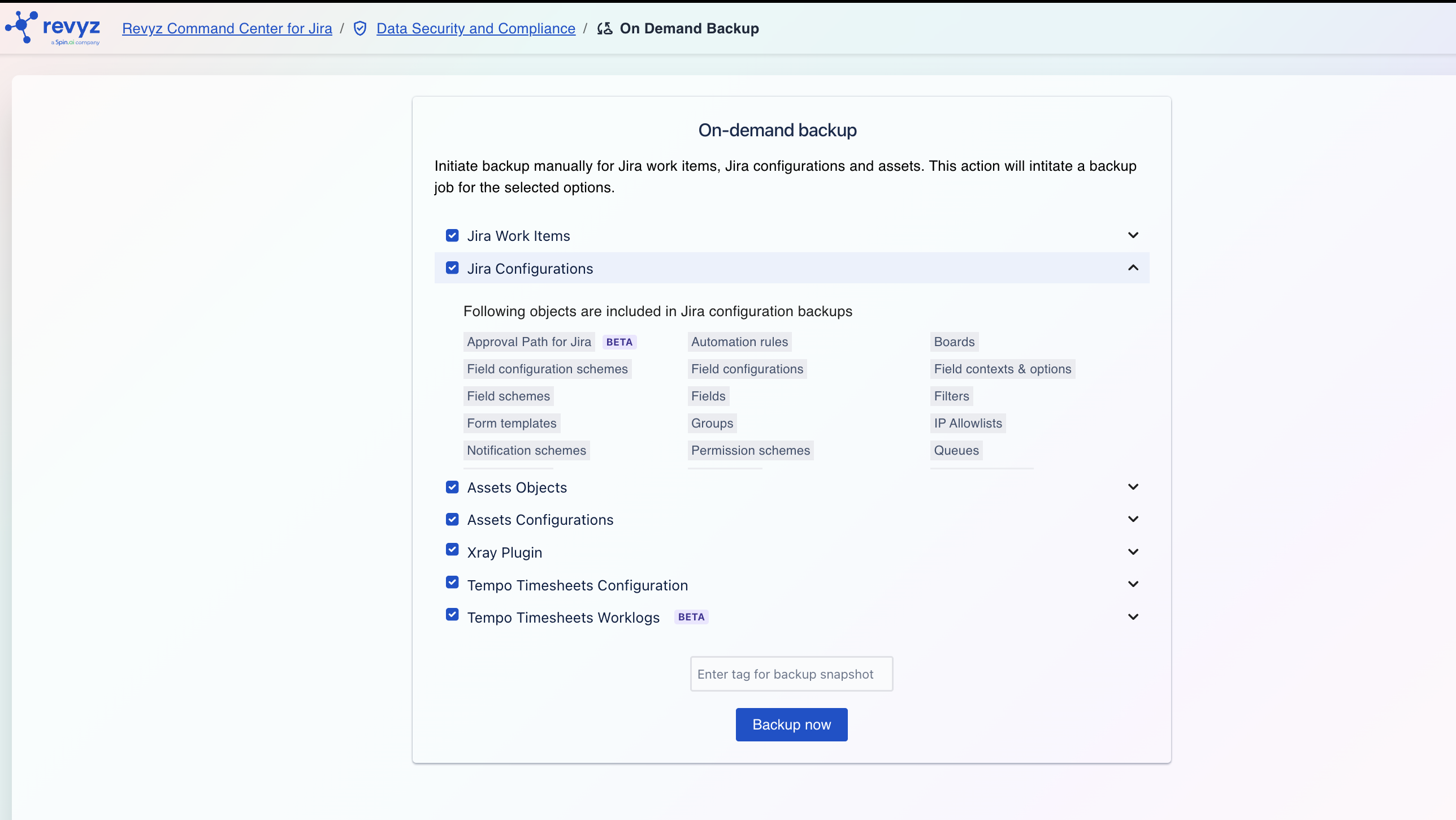Viewport: 1456px width, 820px height.
Task: Click the Backup now button
Action: click(791, 724)
